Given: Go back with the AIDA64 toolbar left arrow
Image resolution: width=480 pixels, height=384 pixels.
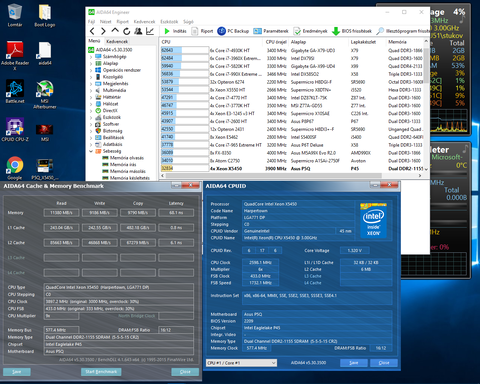Looking at the screenshot, I should click(92, 31).
